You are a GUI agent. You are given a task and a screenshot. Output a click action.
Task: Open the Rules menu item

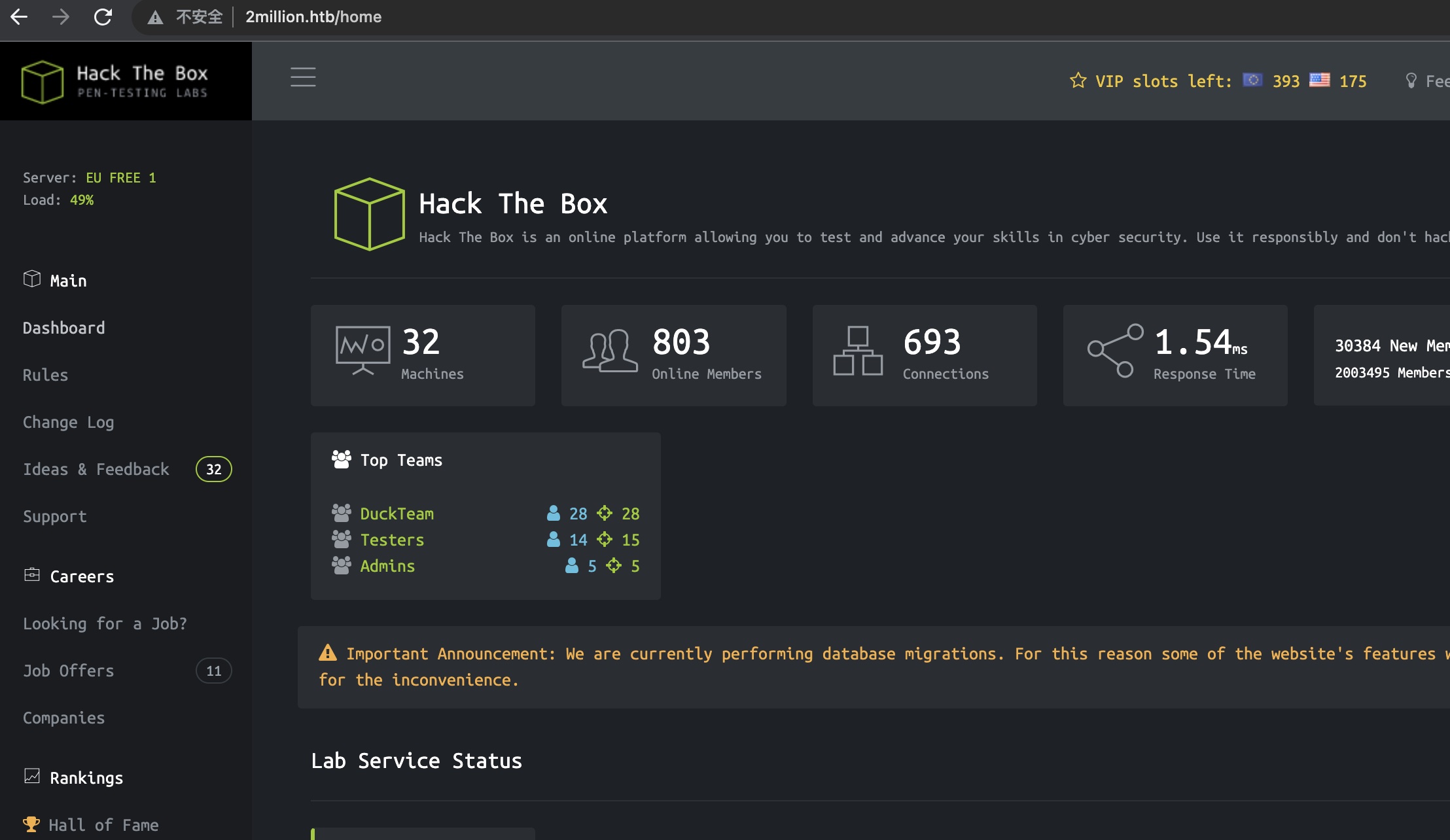[x=45, y=375]
